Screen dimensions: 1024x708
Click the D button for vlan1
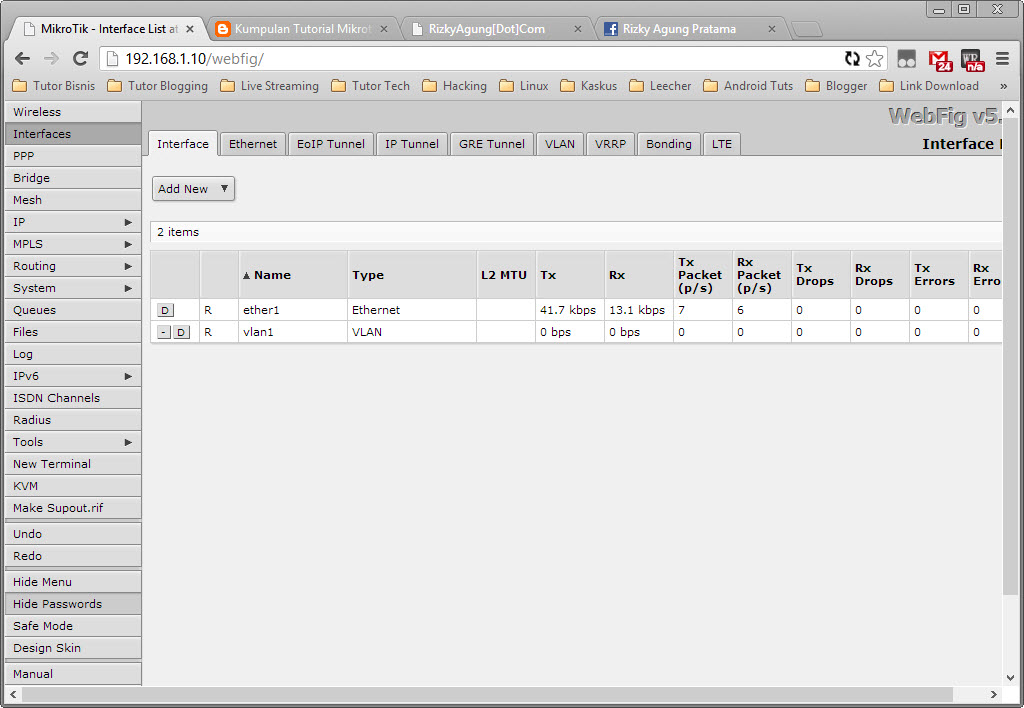pos(182,332)
